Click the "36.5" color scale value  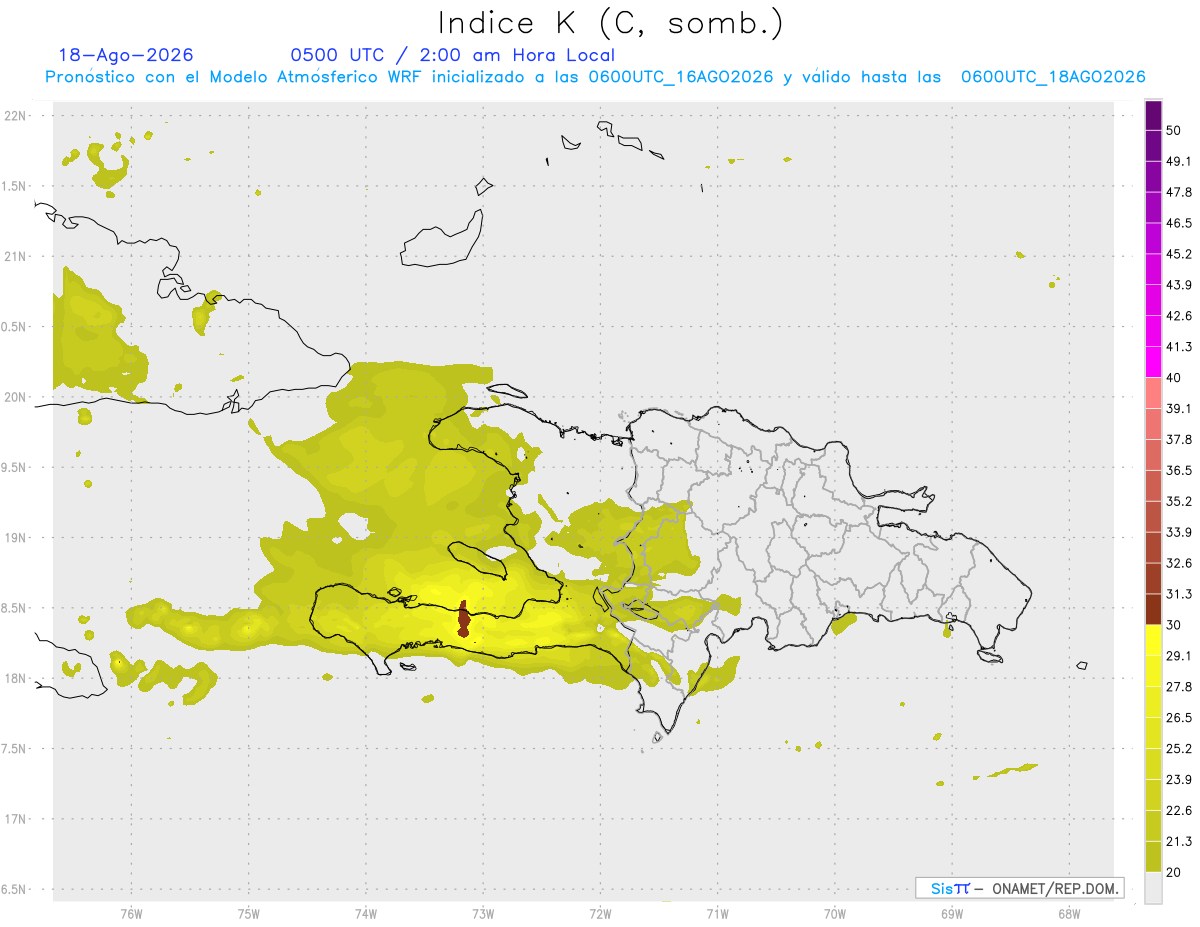[1179, 470]
